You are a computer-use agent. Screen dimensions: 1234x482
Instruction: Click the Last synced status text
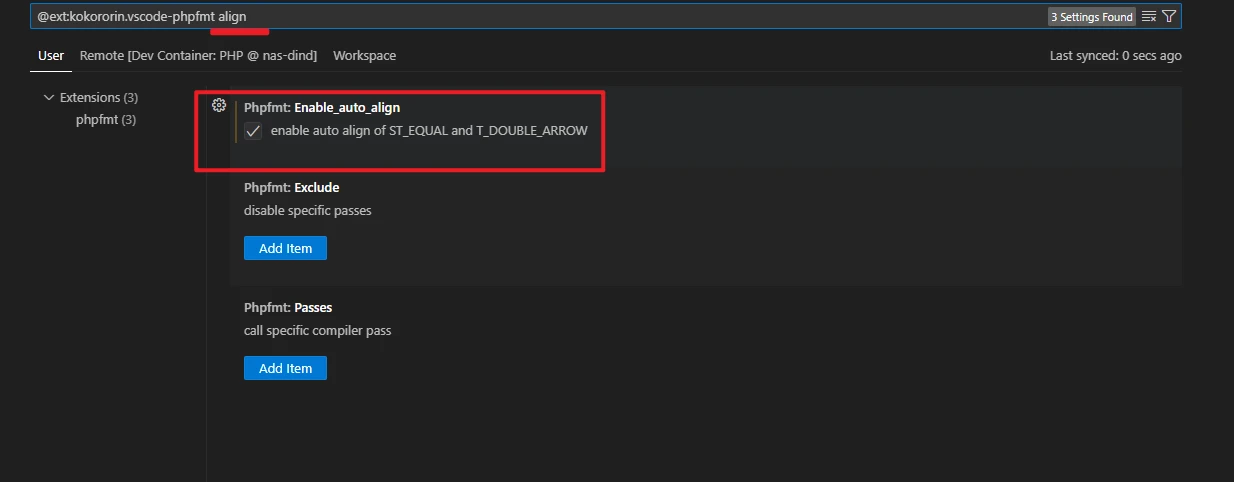[x=1115, y=56]
